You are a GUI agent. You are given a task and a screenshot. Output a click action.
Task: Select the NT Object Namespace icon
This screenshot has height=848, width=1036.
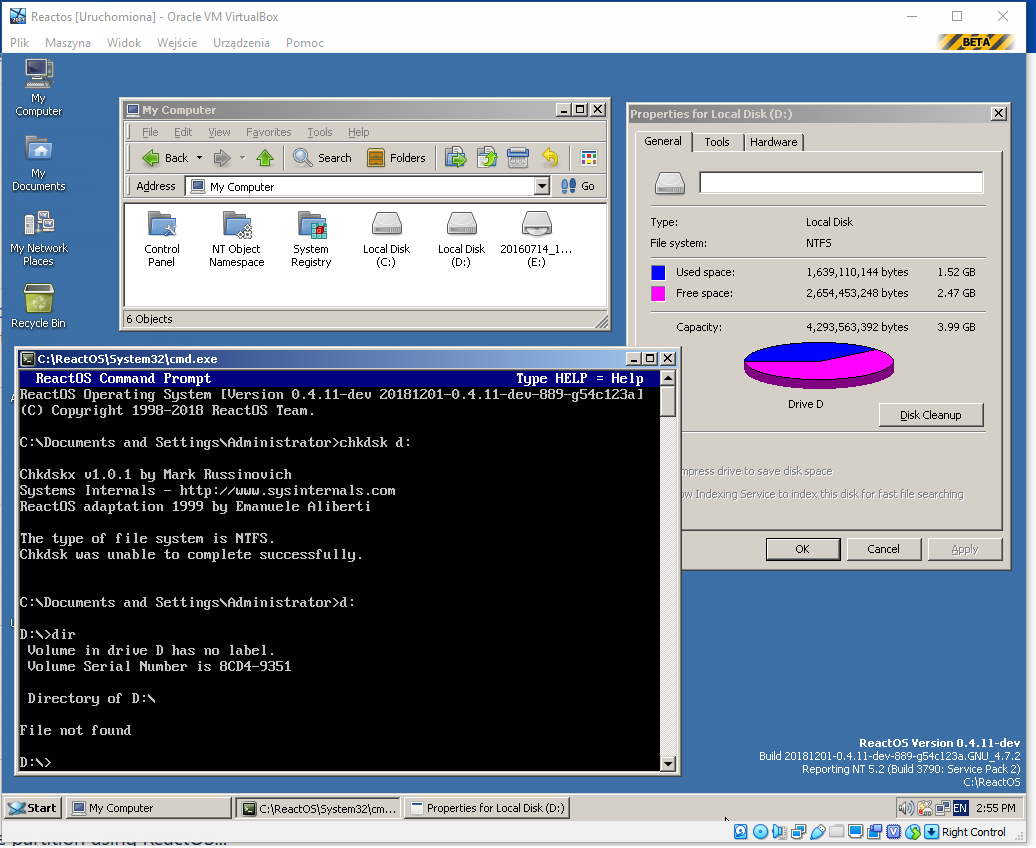coord(237,239)
